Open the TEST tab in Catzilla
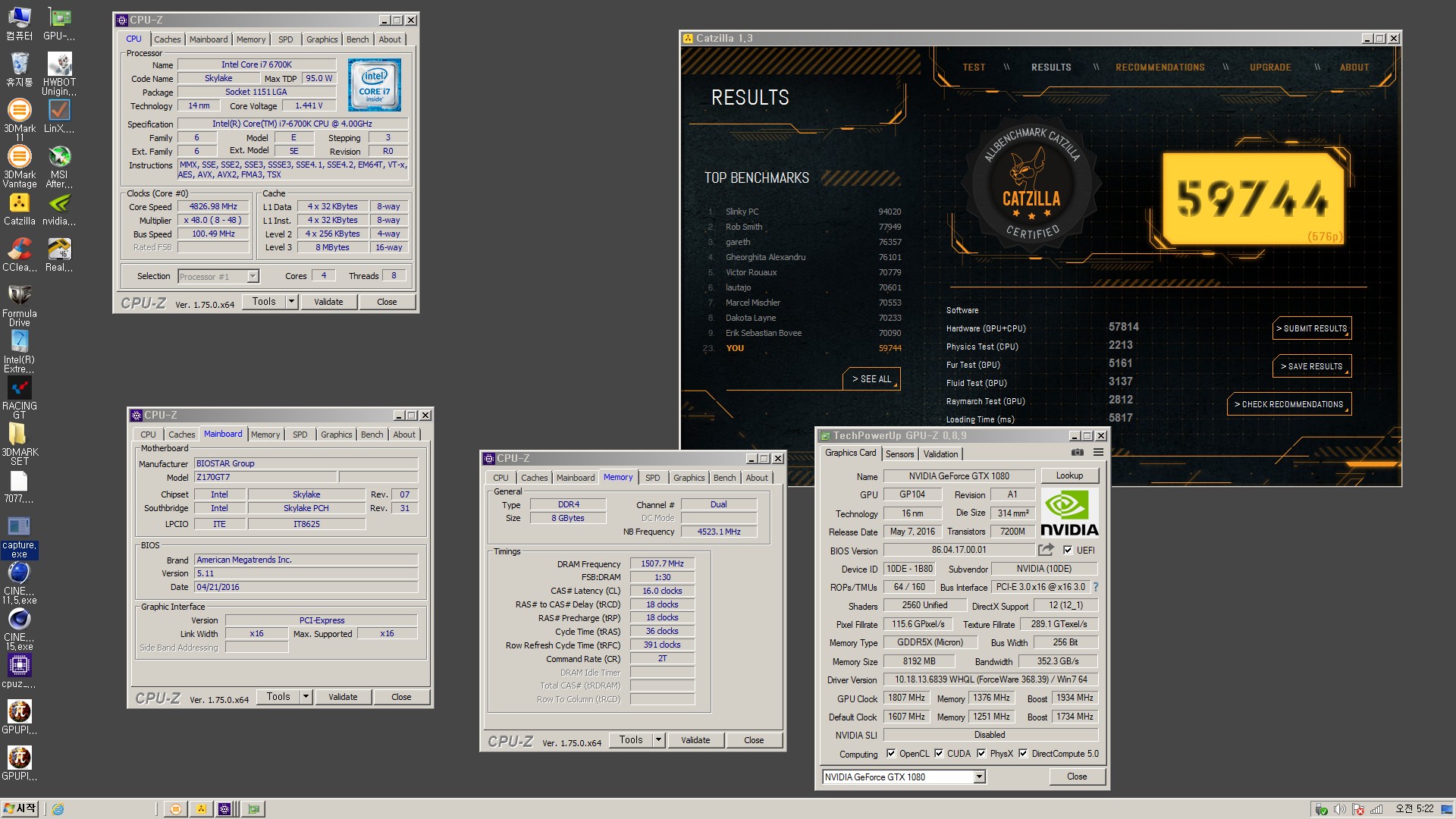This screenshot has width=1456, height=819. (974, 67)
